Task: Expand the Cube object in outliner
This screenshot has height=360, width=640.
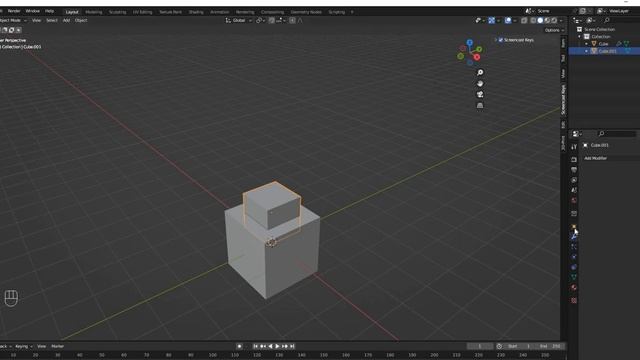Action: (587, 44)
